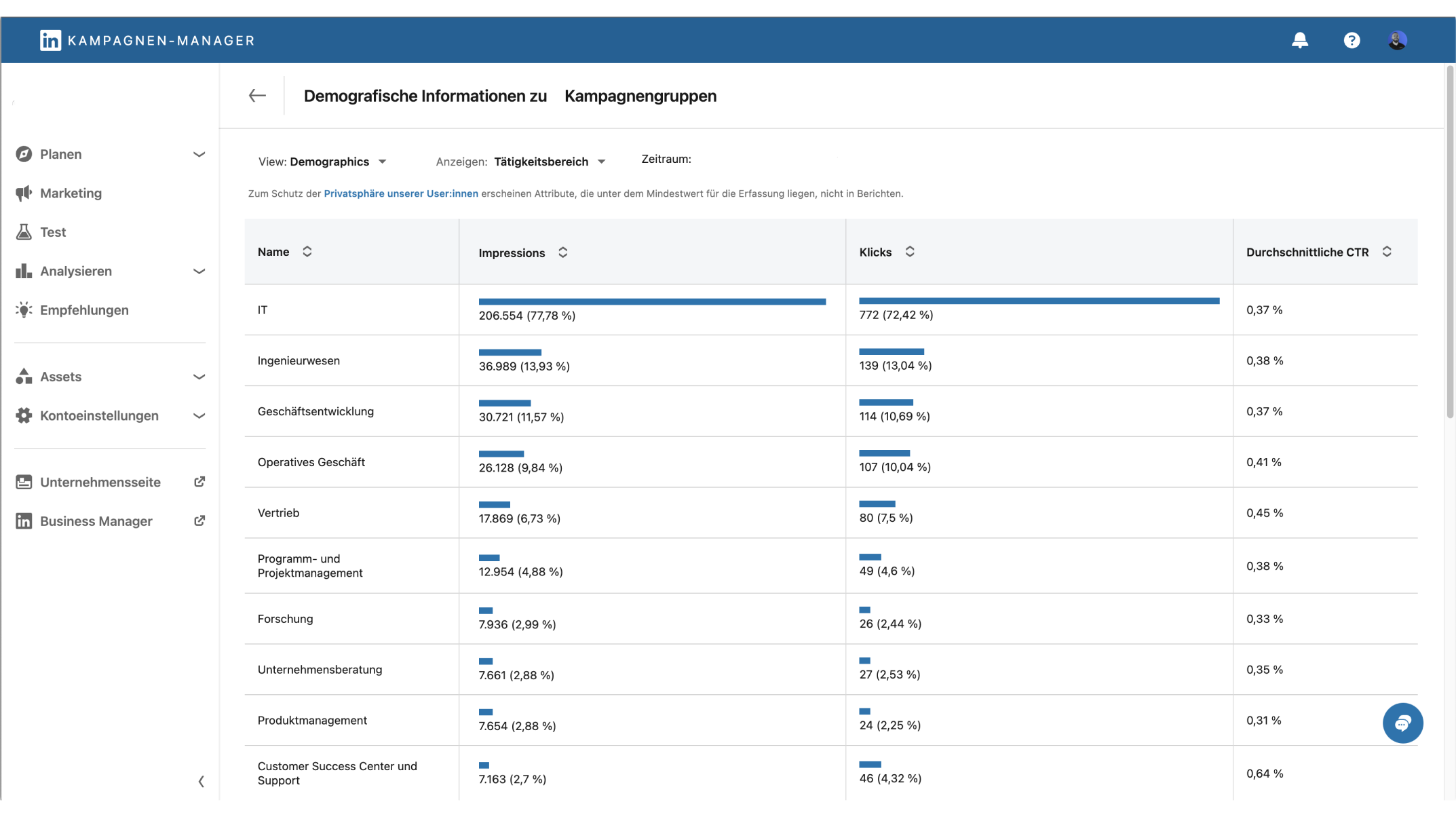Viewport: 1456px width, 817px height.
Task: Open Marketing in the sidebar
Action: [x=71, y=193]
